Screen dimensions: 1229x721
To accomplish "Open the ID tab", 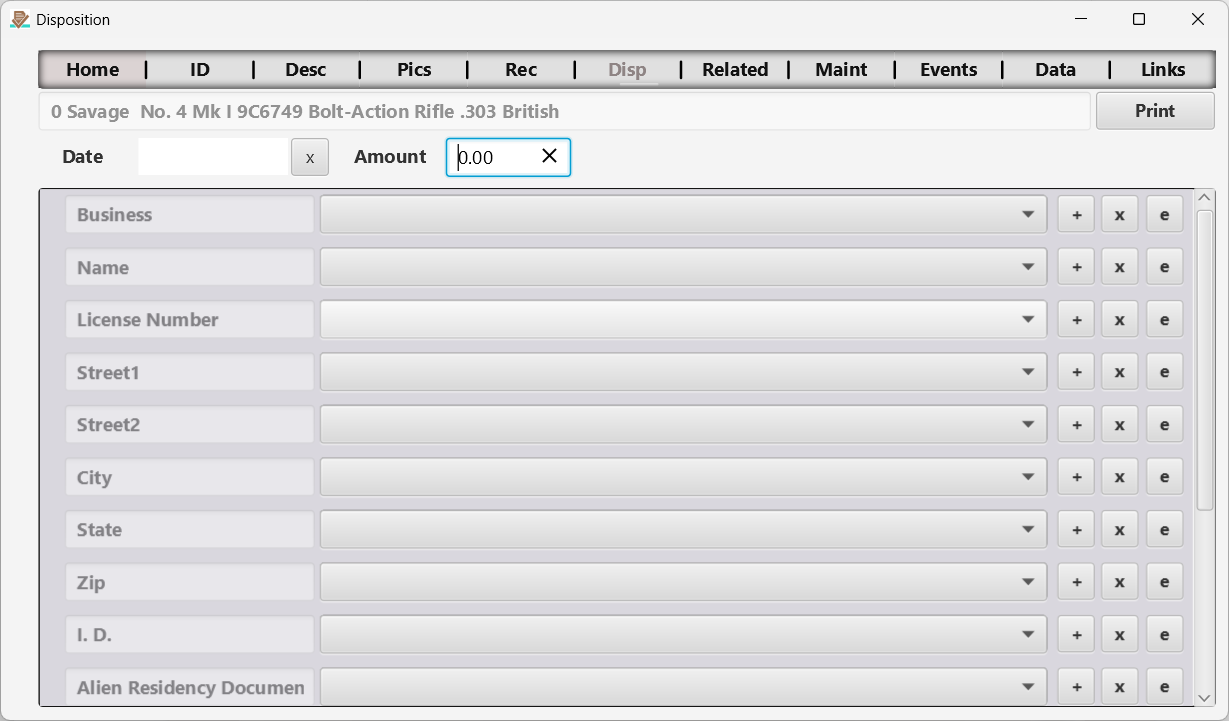I will (x=200, y=69).
